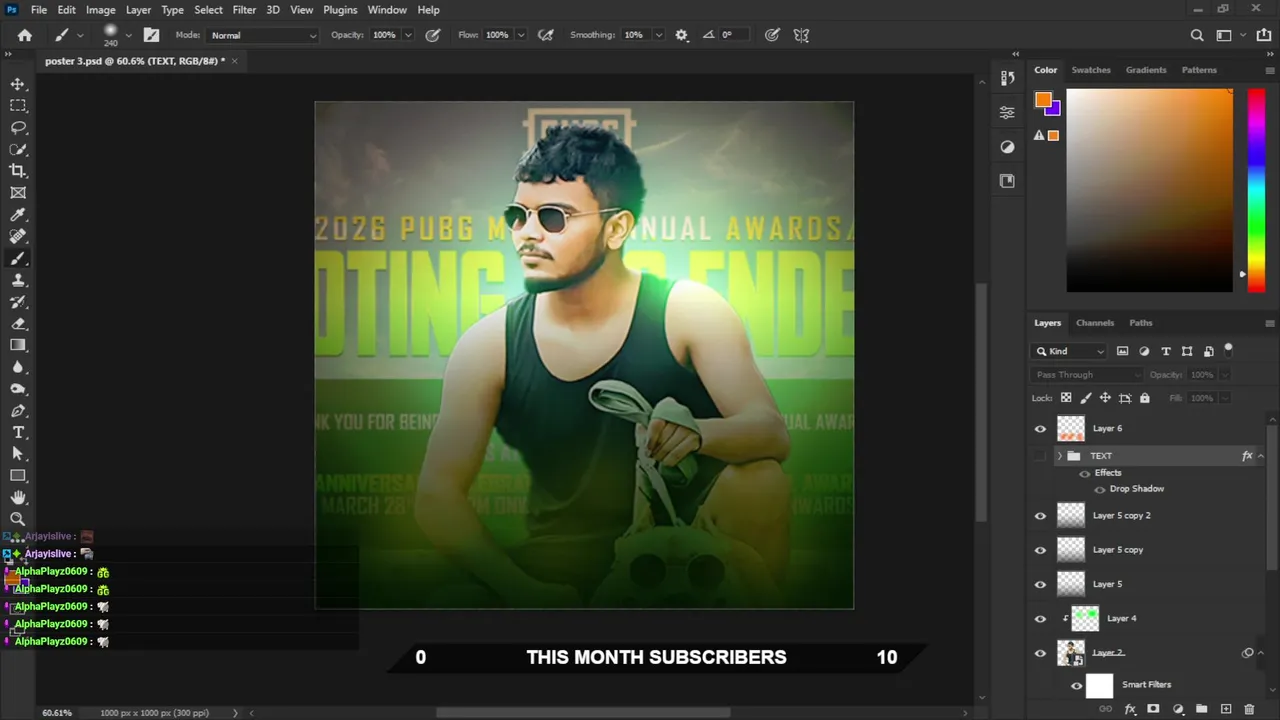Add a layer mask from Layers footer
Viewport: 1280px width, 720px height.
tap(1153, 709)
